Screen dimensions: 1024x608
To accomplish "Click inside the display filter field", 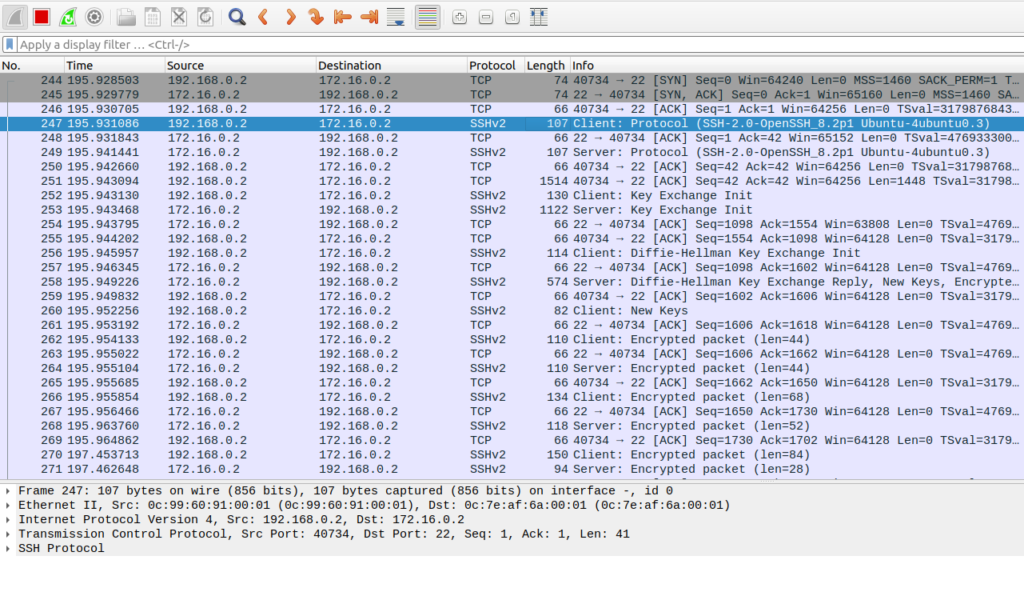I will (x=500, y=45).
